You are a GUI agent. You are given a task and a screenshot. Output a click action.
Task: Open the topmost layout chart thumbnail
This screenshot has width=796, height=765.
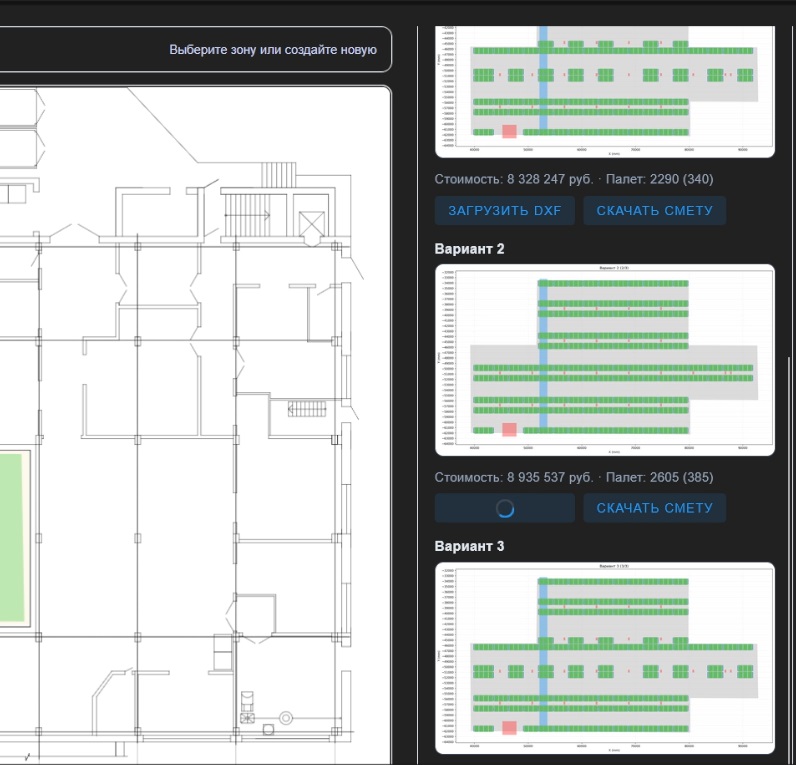pyautogui.click(x=605, y=91)
